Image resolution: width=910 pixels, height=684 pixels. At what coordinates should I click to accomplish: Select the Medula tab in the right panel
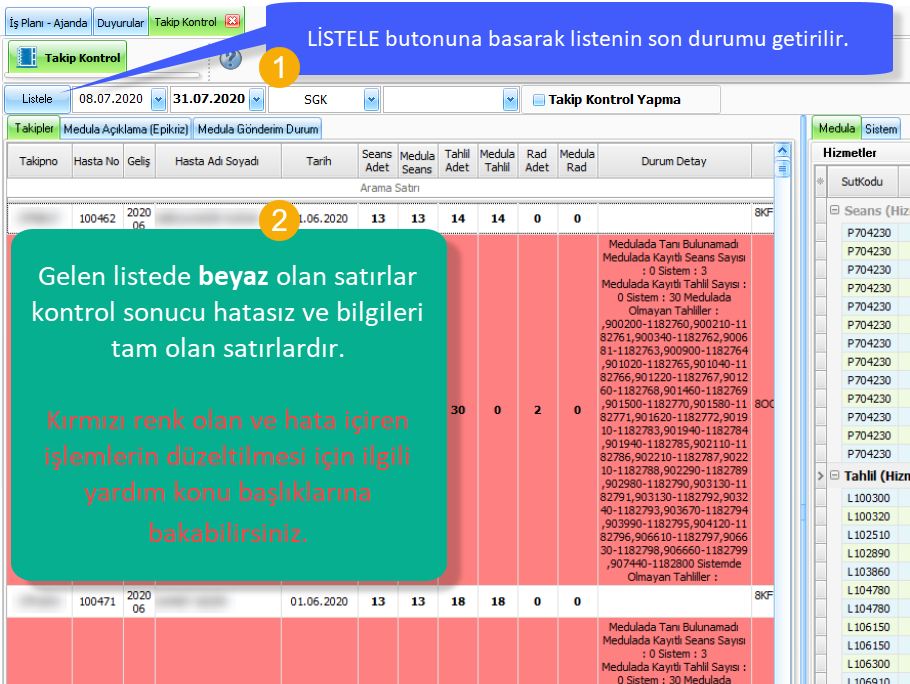(836, 128)
